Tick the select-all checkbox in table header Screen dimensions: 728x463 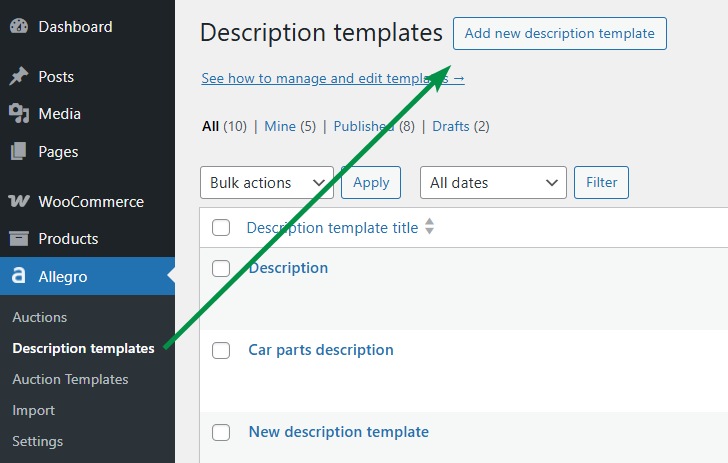point(221,228)
